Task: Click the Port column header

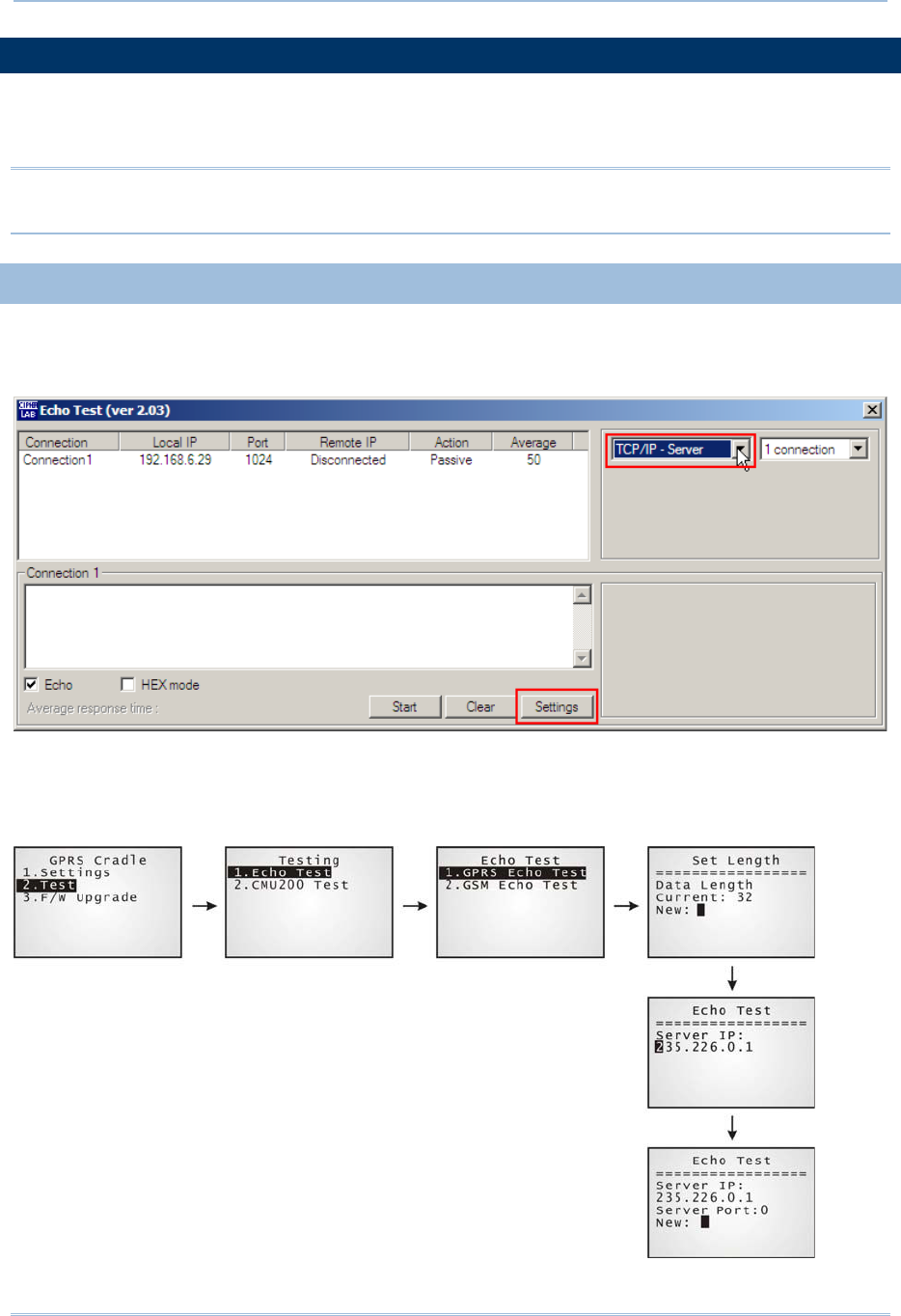Action: (x=258, y=442)
